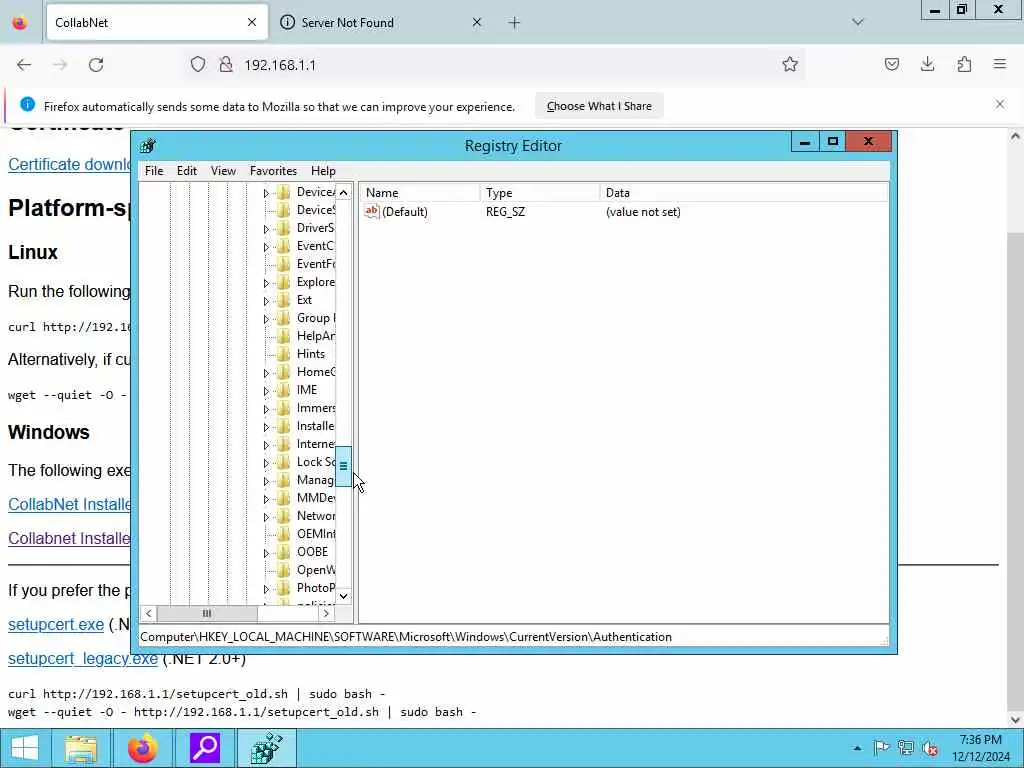Screen dimensions: 1024x768
Task: Expand the DriverS tree key
Action: 266,229
